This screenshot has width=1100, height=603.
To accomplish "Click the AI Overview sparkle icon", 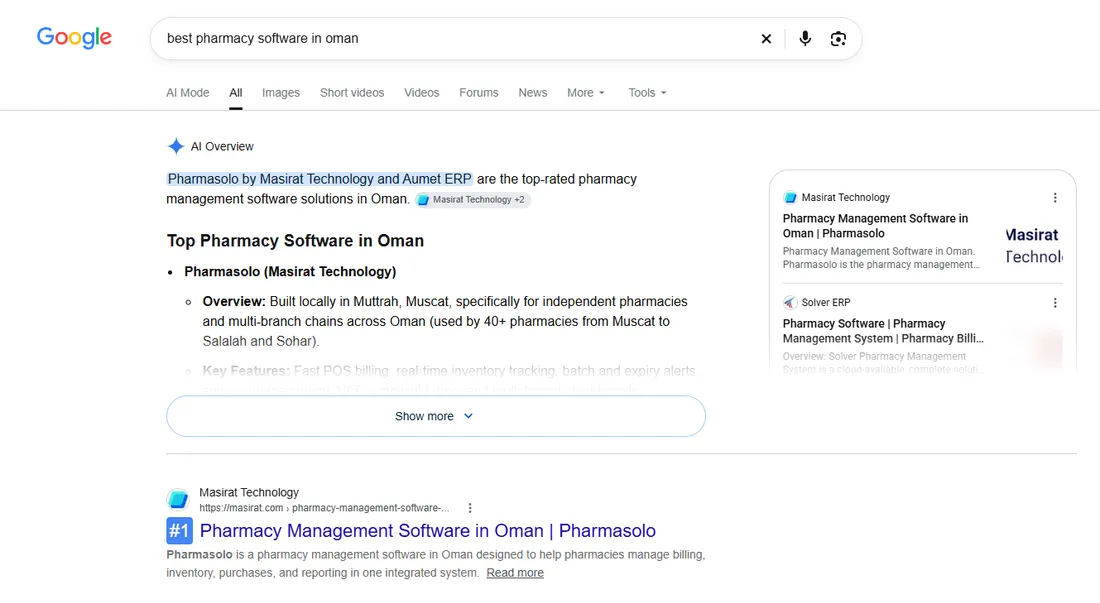I will click(175, 147).
